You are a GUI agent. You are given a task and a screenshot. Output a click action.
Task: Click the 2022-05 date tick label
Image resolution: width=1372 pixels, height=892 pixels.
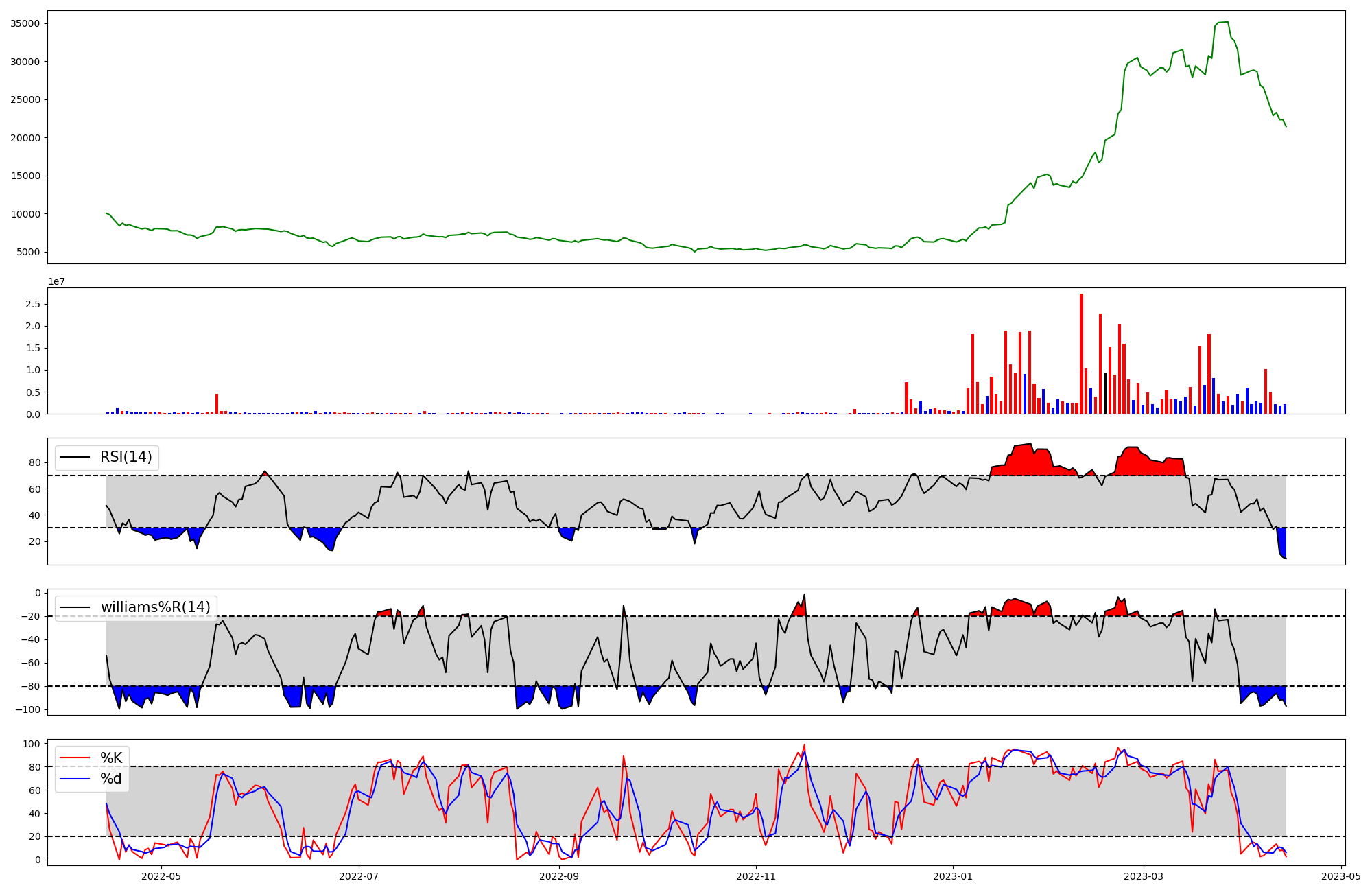(161, 876)
